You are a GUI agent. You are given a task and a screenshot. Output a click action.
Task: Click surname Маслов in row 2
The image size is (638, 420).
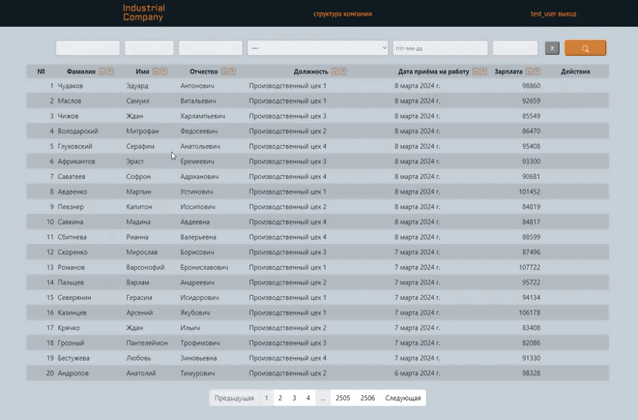[69, 101]
